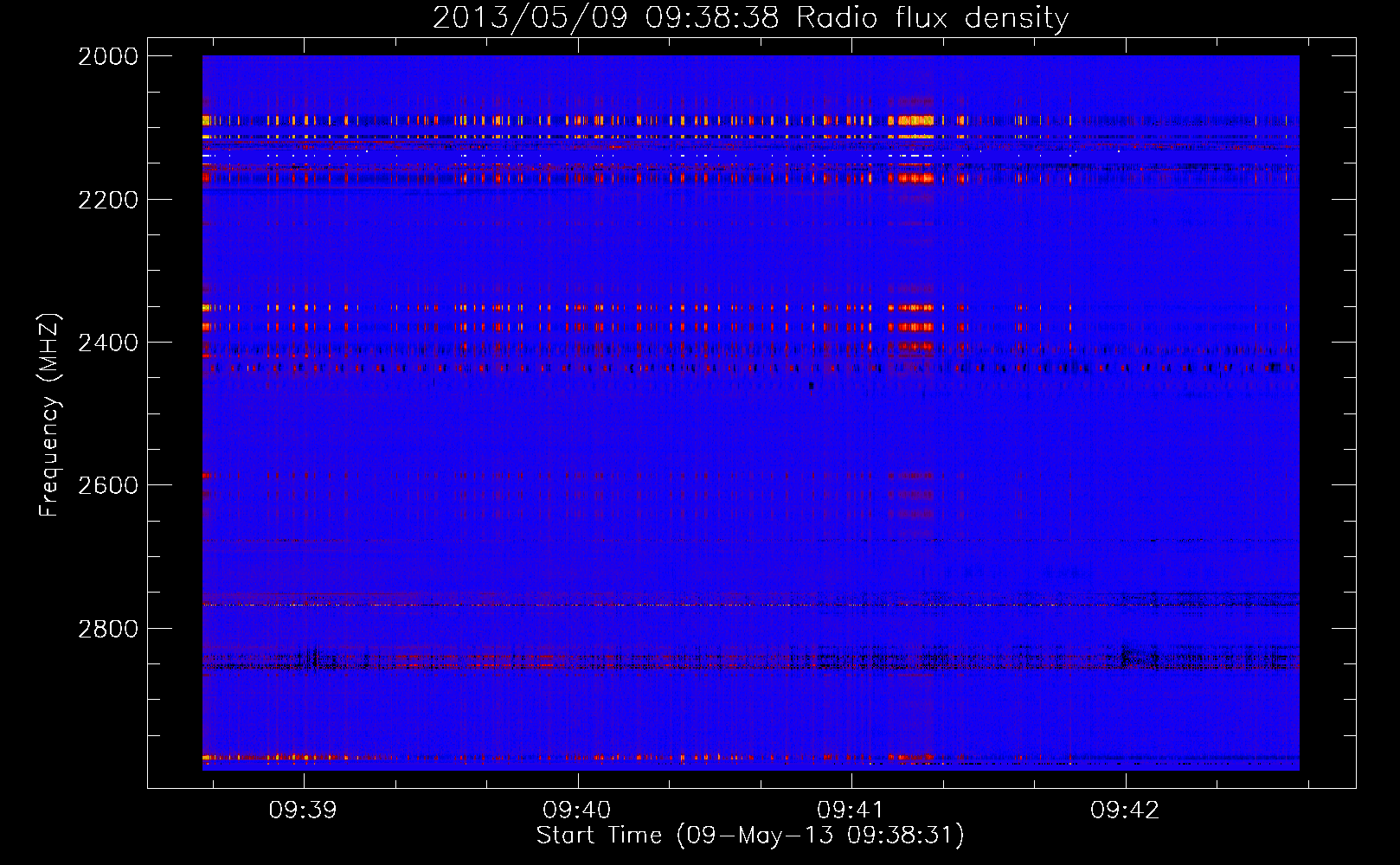Select the 2400 frequency axis label

108,343
